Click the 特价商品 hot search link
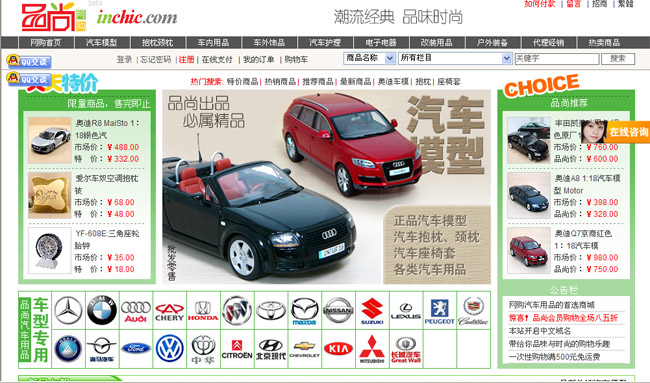650x383 pixels. pyautogui.click(x=243, y=82)
